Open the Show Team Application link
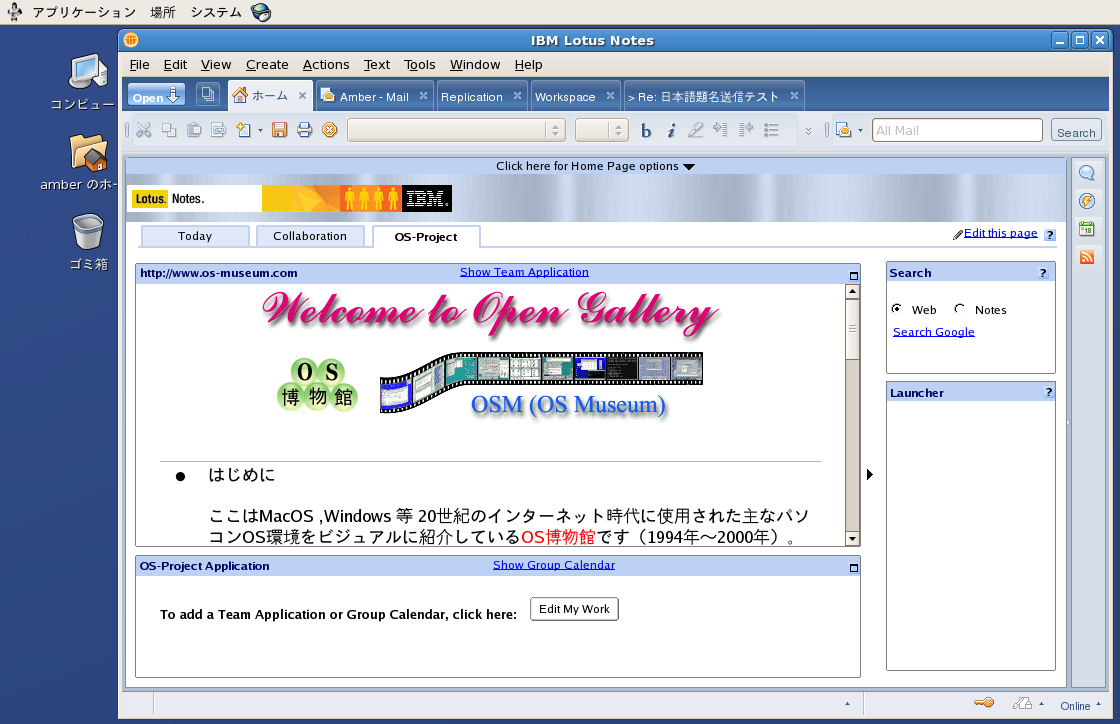Viewport: 1120px width, 724px height. (524, 272)
